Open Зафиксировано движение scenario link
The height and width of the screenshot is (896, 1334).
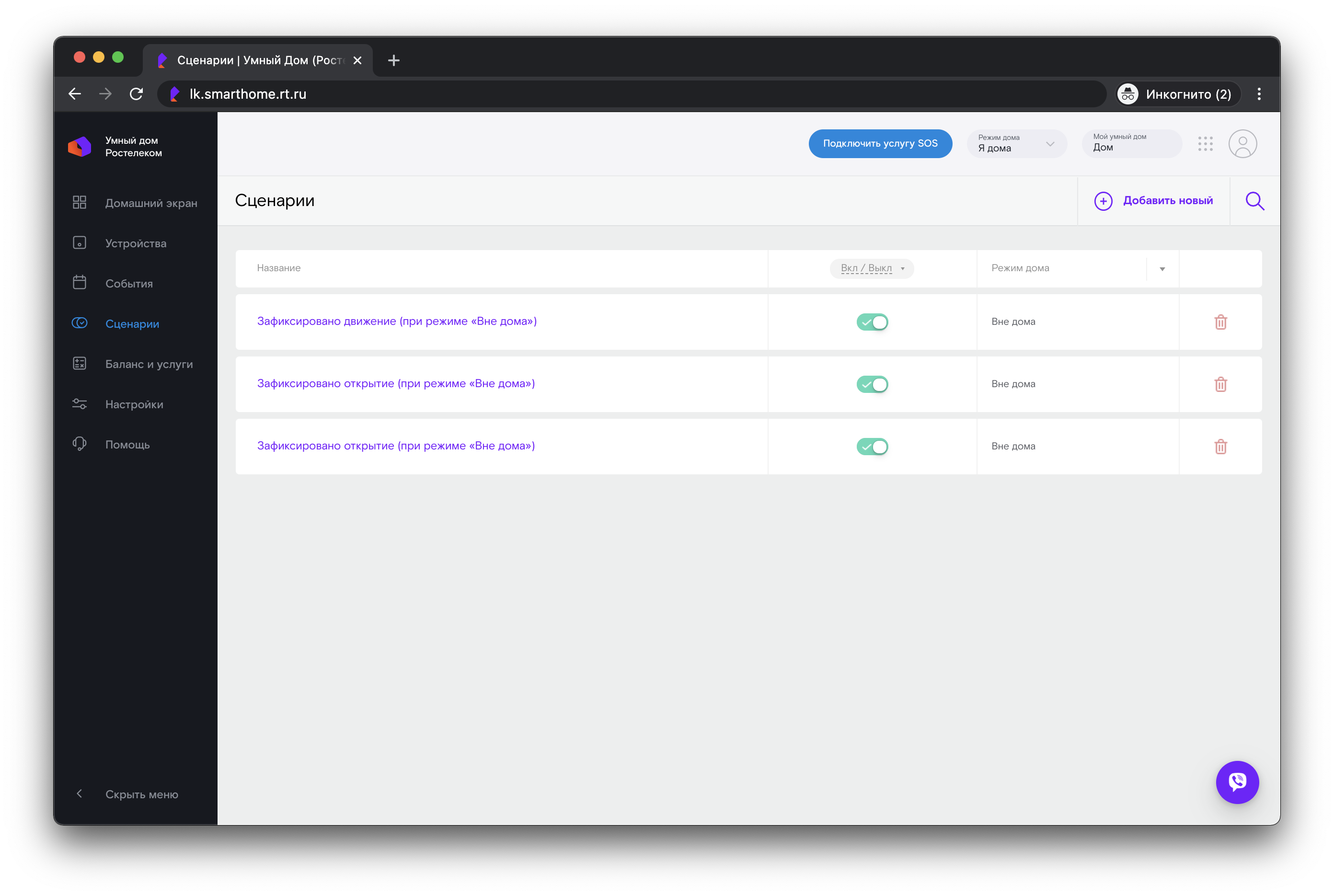click(x=396, y=321)
